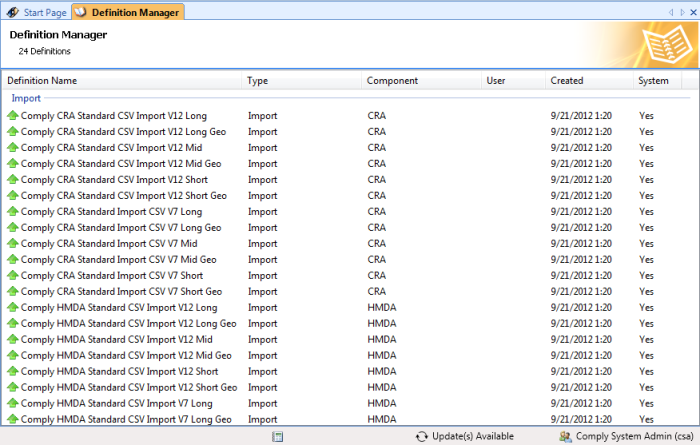The height and width of the screenshot is (445, 700).
Task: Select Comply CRA Standard Import CSV V7 Long Geo
Action: click(x=121, y=228)
